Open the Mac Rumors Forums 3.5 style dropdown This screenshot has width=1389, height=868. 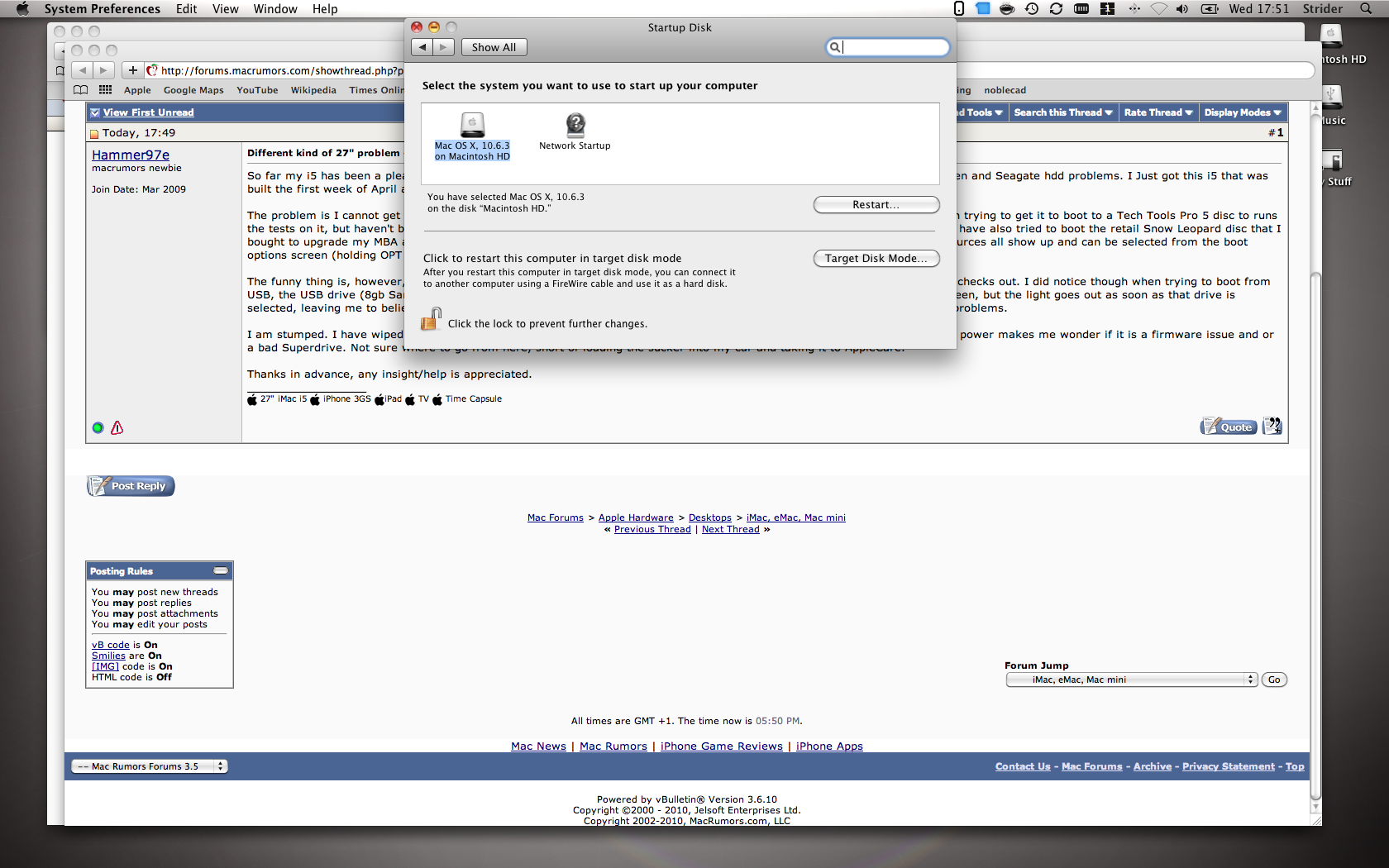(150, 766)
